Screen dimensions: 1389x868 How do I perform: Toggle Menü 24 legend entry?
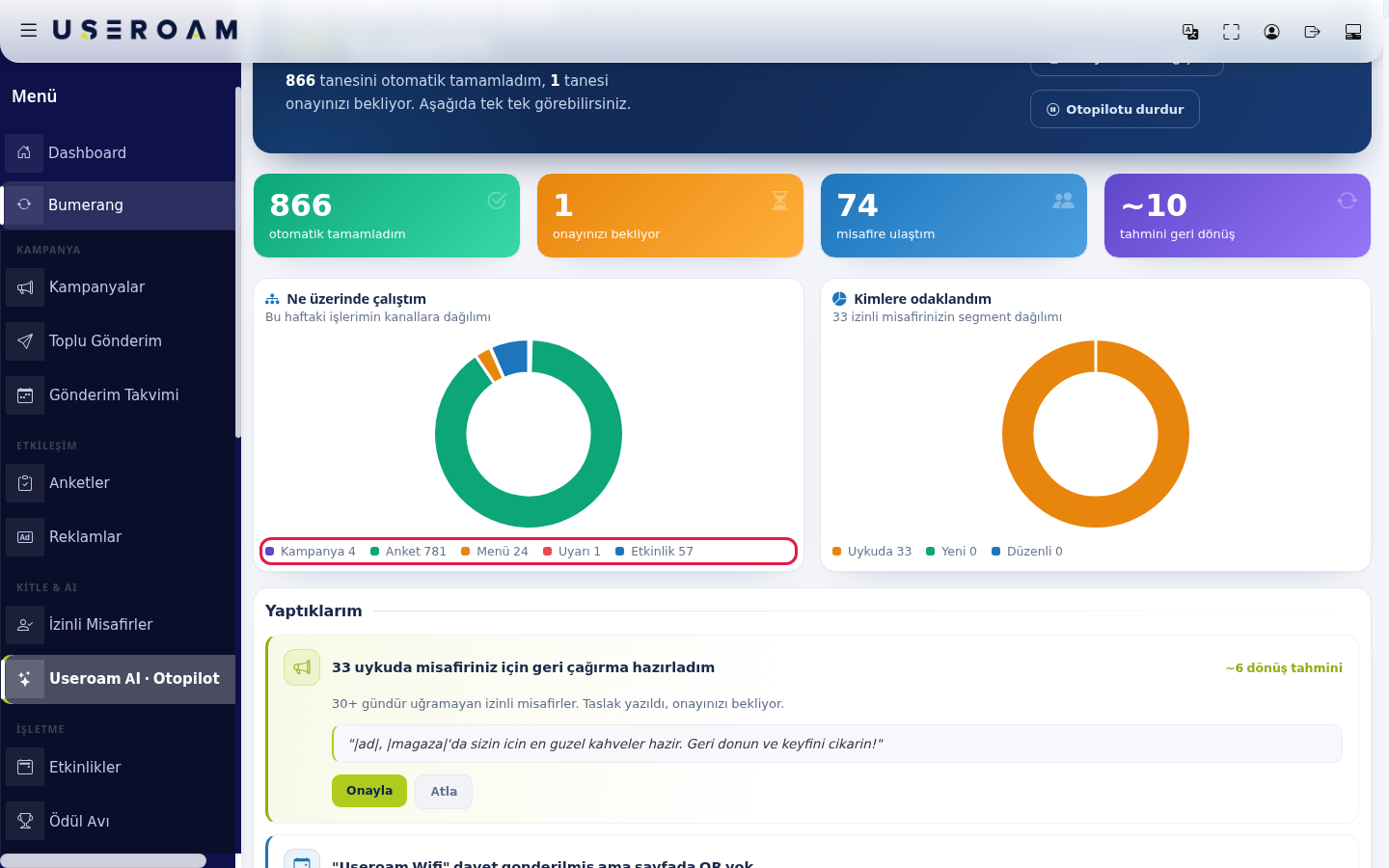(x=494, y=552)
